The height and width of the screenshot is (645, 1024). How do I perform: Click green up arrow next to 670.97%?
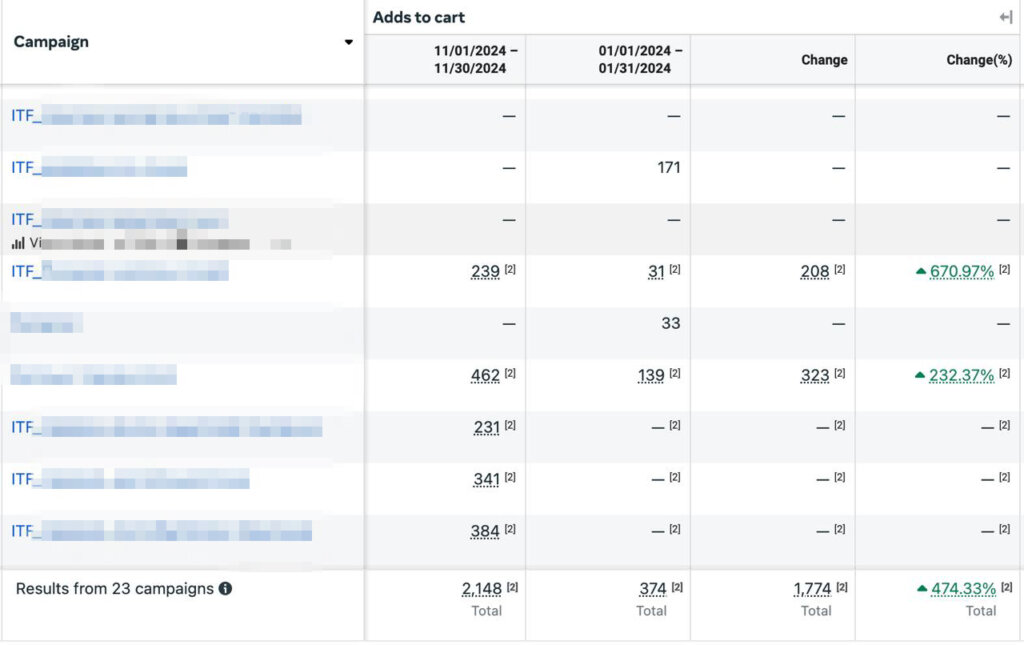point(920,271)
